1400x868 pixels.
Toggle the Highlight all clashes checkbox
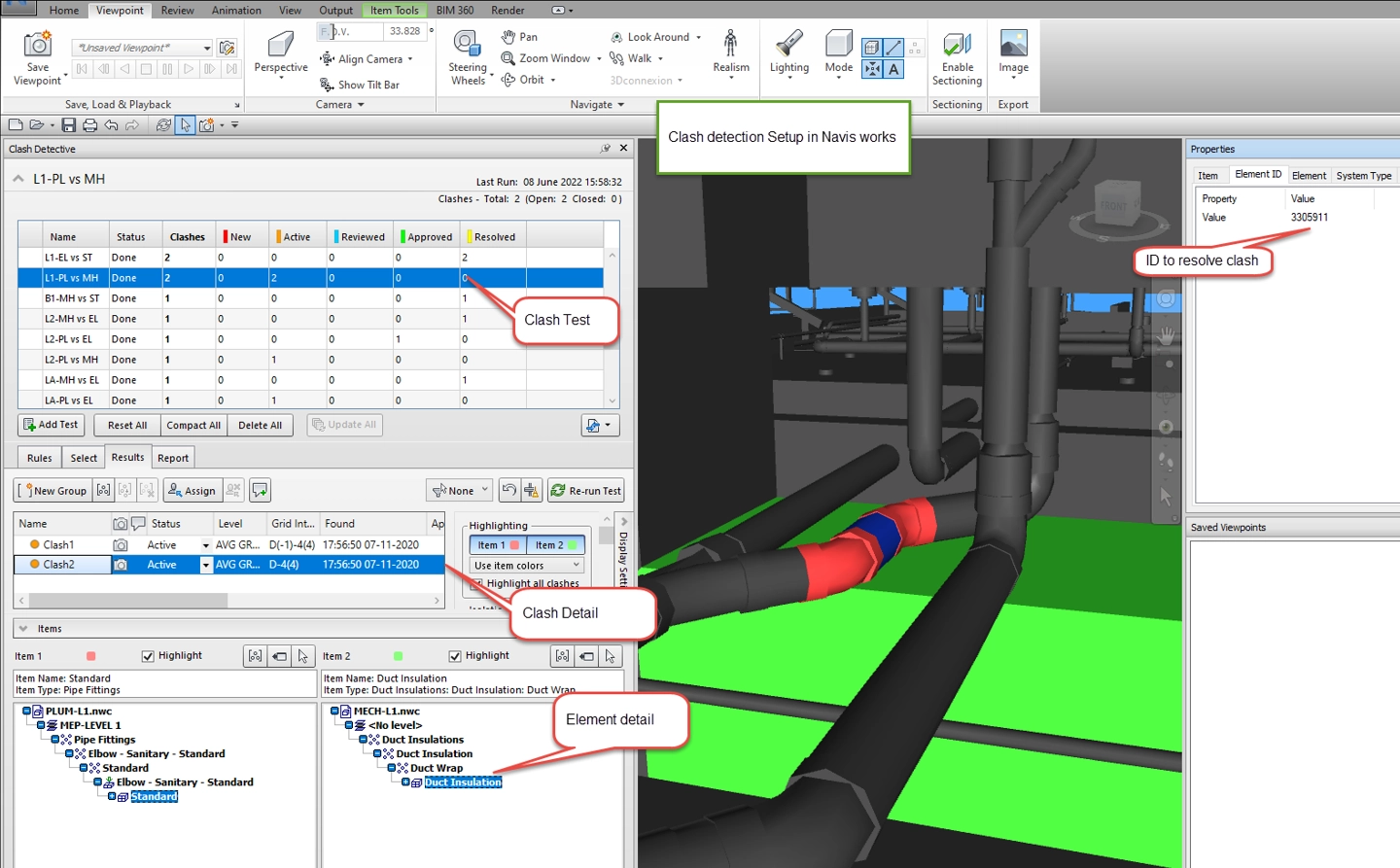pos(476,584)
